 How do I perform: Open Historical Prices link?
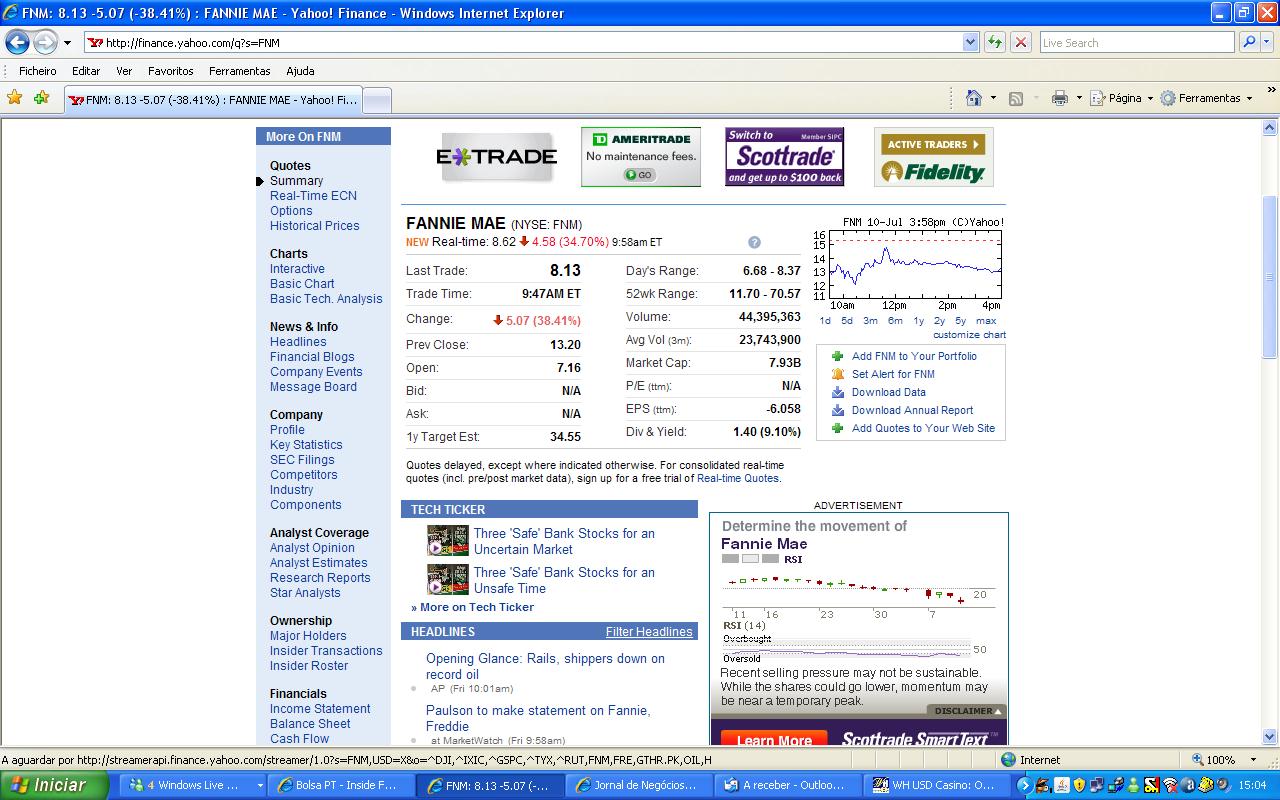point(315,226)
